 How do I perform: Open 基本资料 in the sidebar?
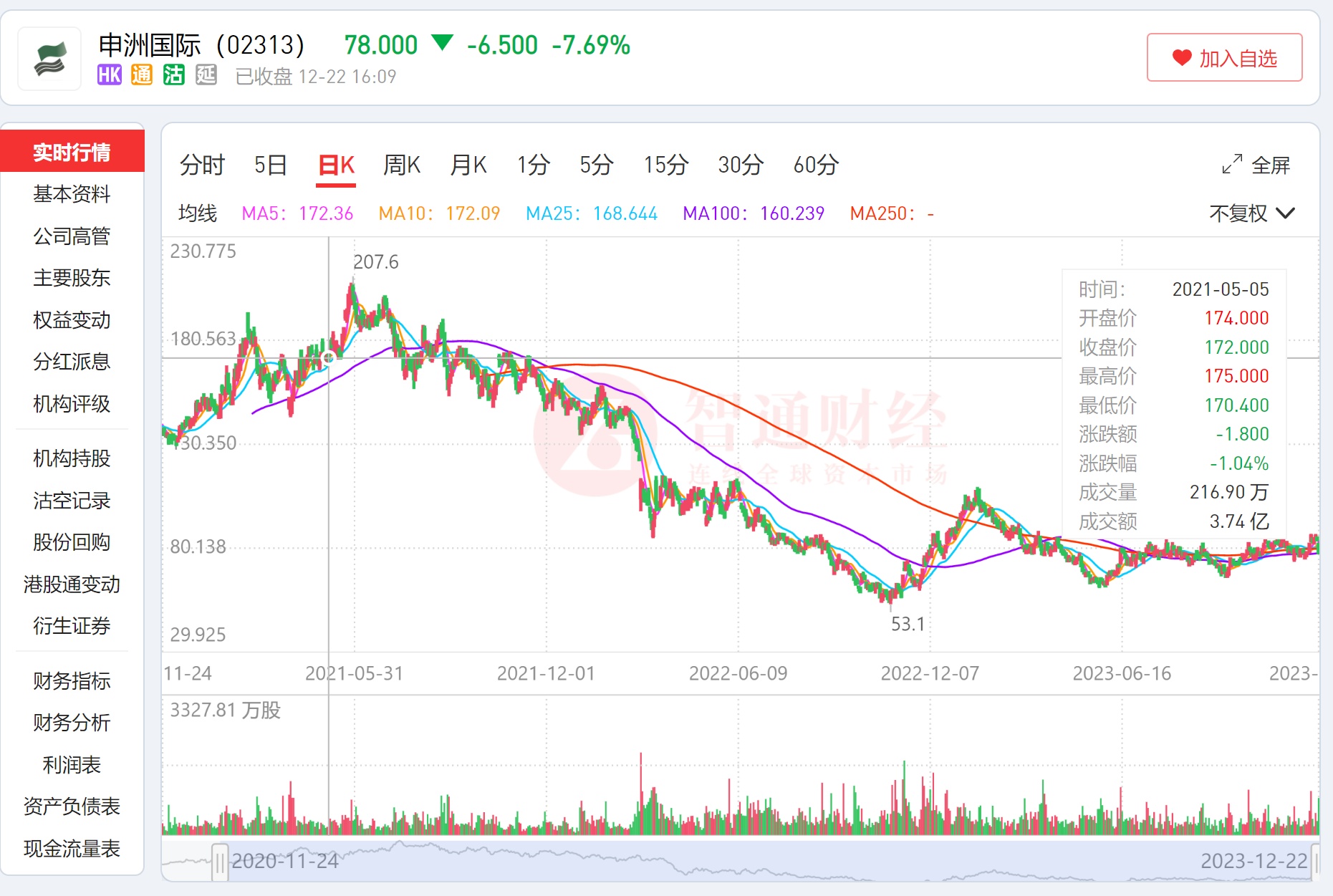[x=72, y=194]
